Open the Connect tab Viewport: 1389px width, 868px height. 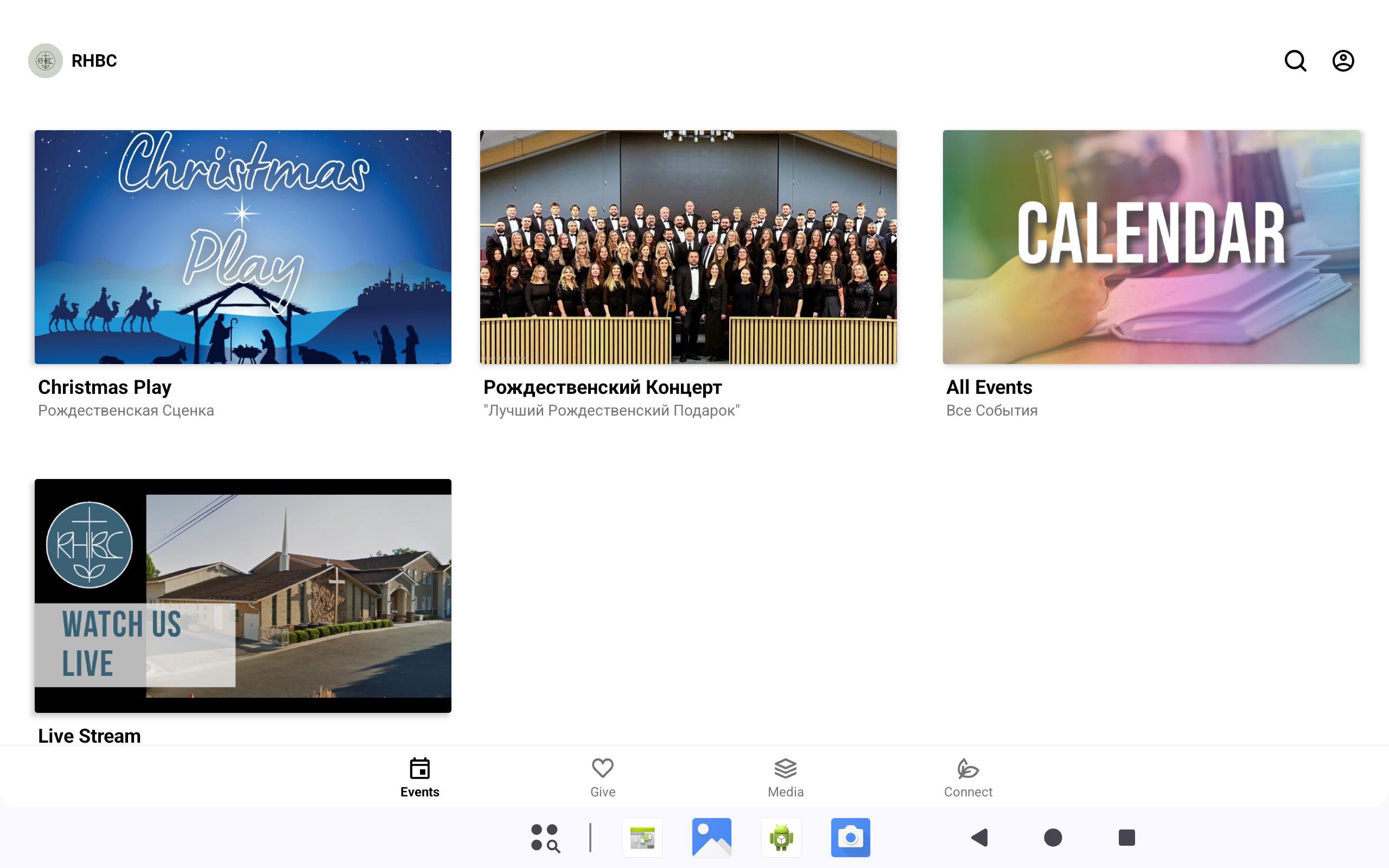[x=968, y=777]
